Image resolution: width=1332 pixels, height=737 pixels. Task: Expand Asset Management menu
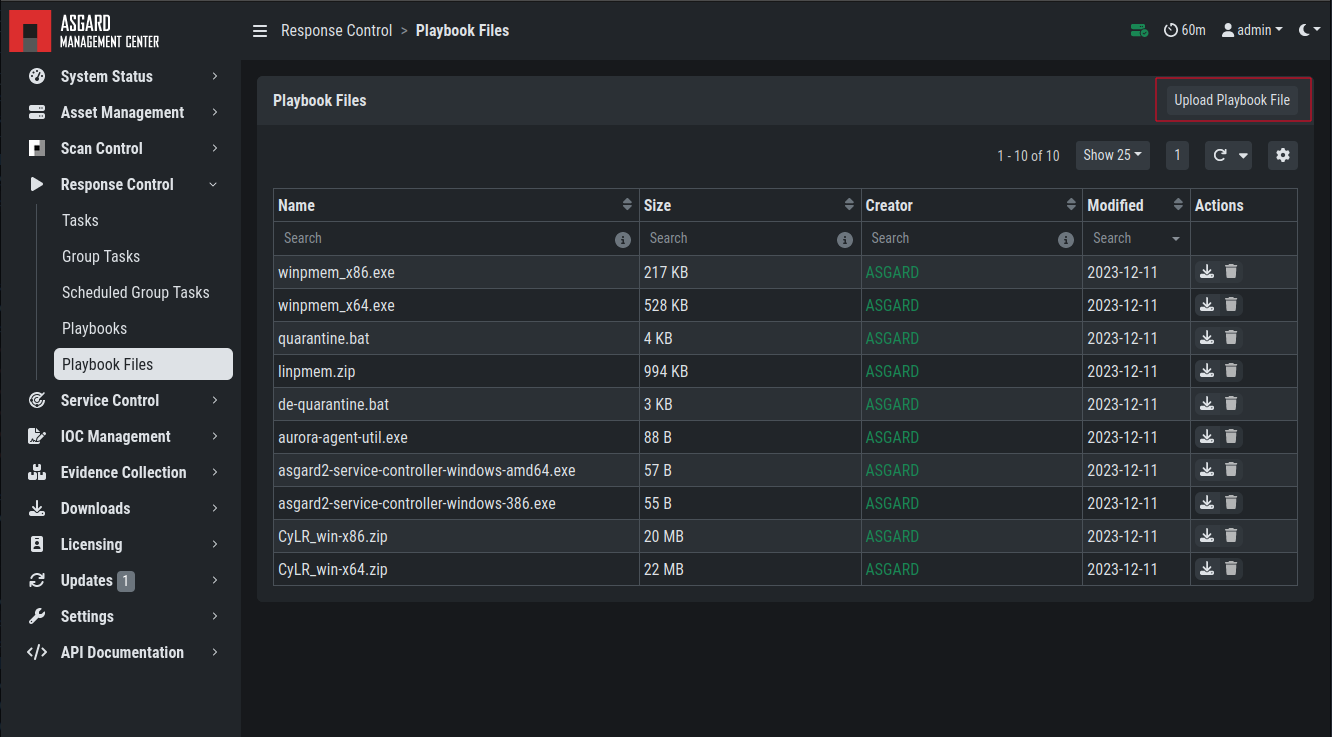121,112
